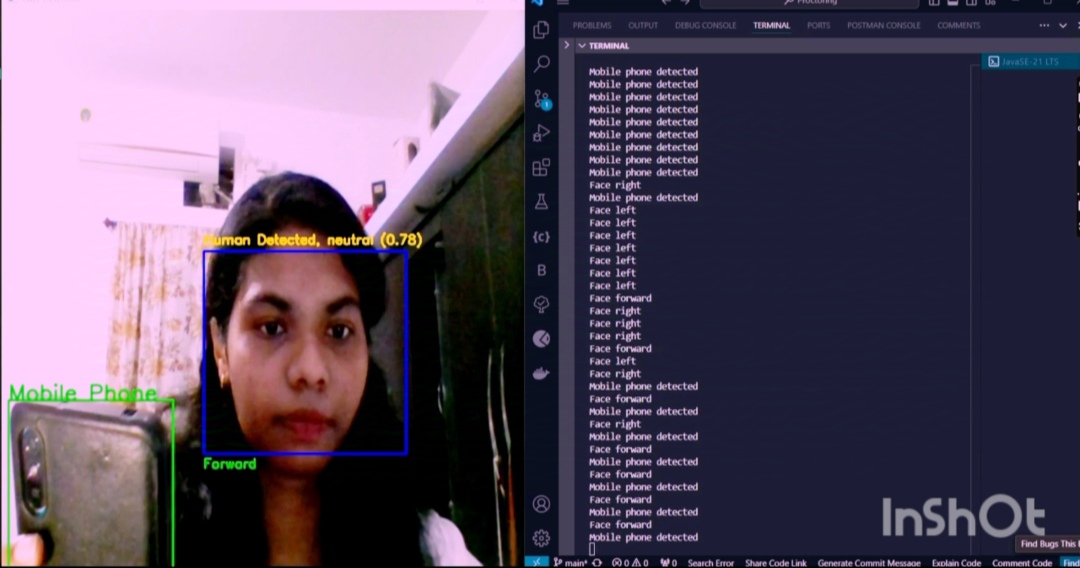Open the panel's more actions ellipsis
The height and width of the screenshot is (568, 1080).
(x=1044, y=26)
